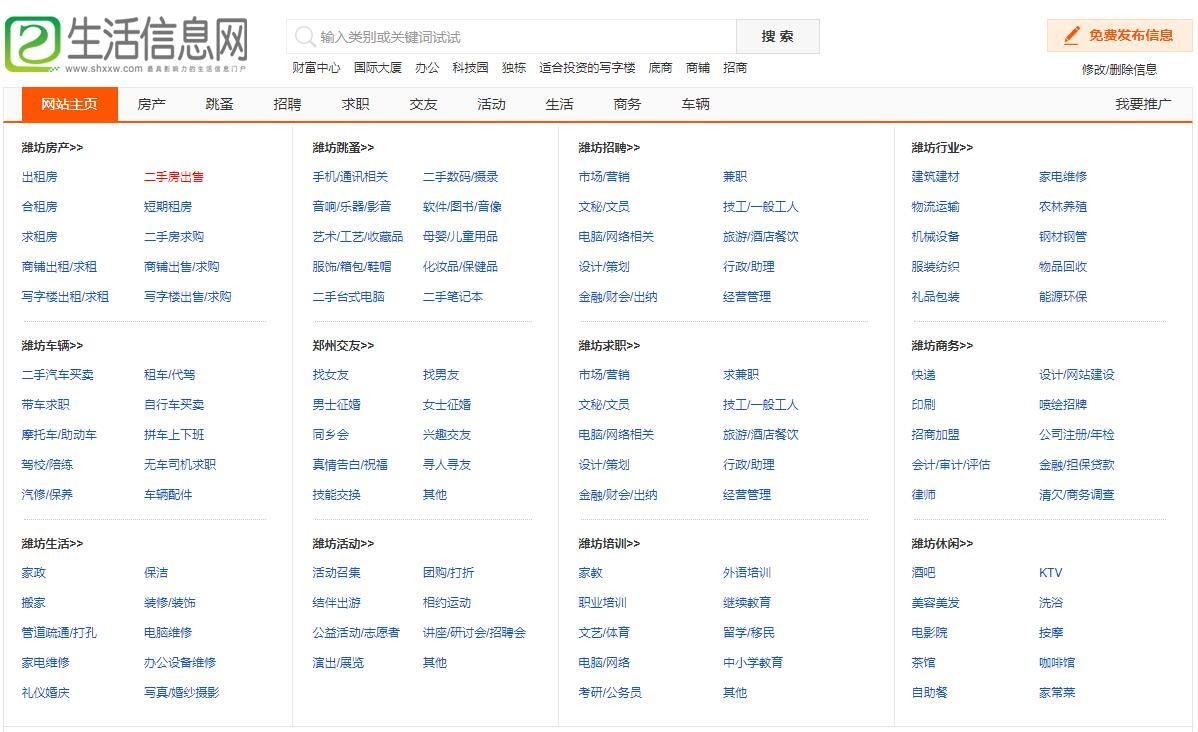
Task: Open the KTV leisure link
Action: [1051, 572]
